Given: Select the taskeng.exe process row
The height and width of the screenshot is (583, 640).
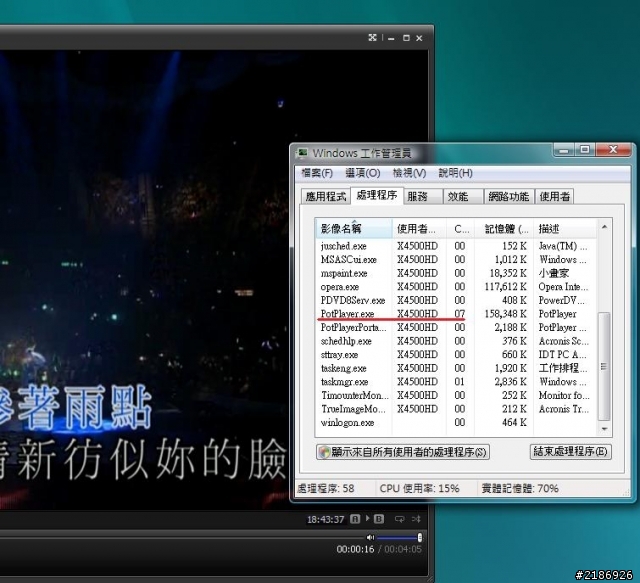Looking at the screenshot, I should tap(456, 368).
